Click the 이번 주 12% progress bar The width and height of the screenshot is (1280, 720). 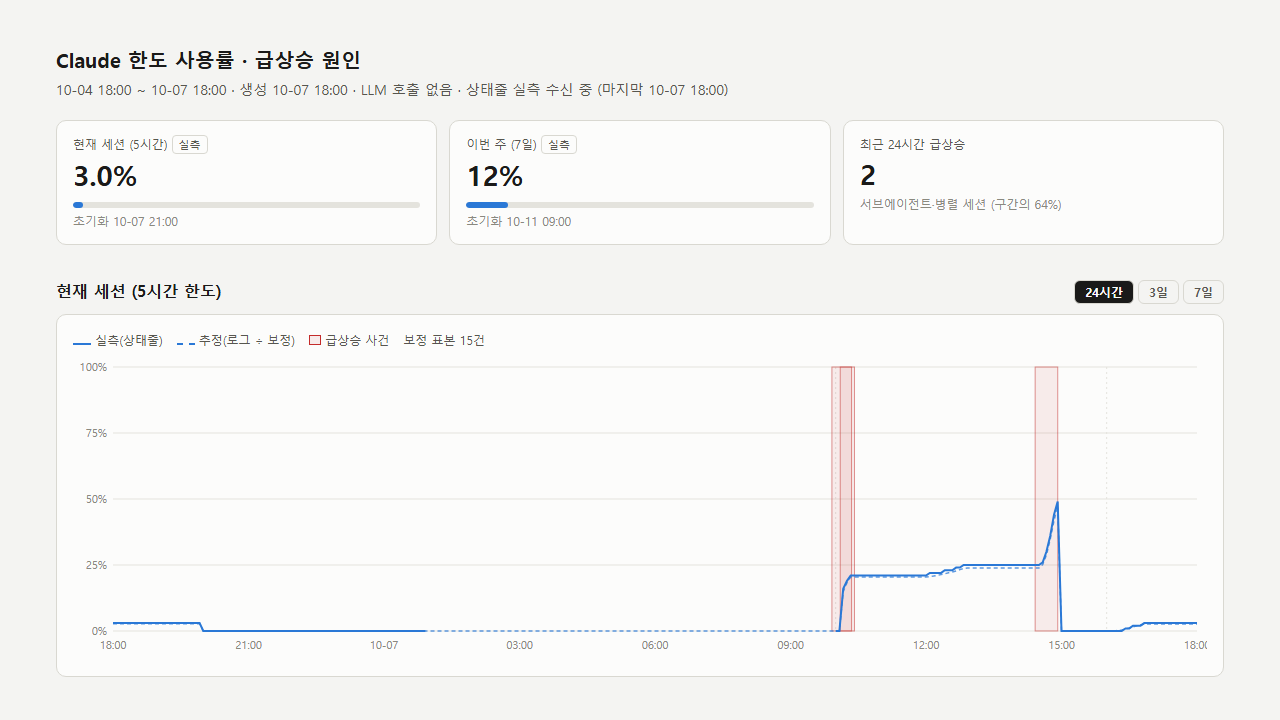coord(640,205)
